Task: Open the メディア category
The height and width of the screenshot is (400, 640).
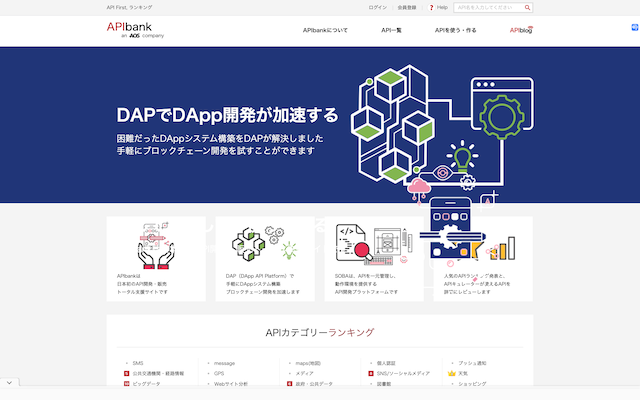Action: click(x=304, y=373)
